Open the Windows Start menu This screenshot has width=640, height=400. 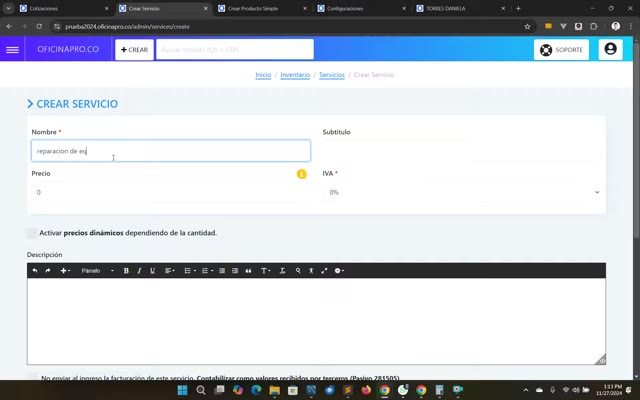click(x=182, y=390)
